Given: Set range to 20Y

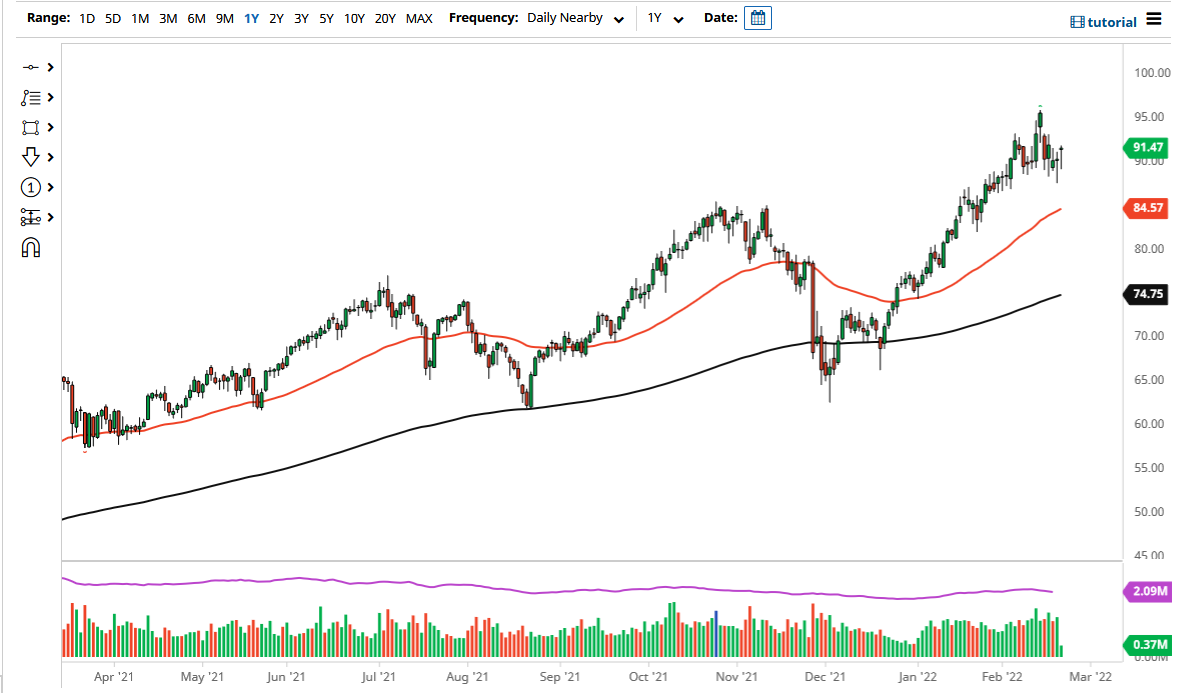Looking at the screenshot, I should click(385, 18).
